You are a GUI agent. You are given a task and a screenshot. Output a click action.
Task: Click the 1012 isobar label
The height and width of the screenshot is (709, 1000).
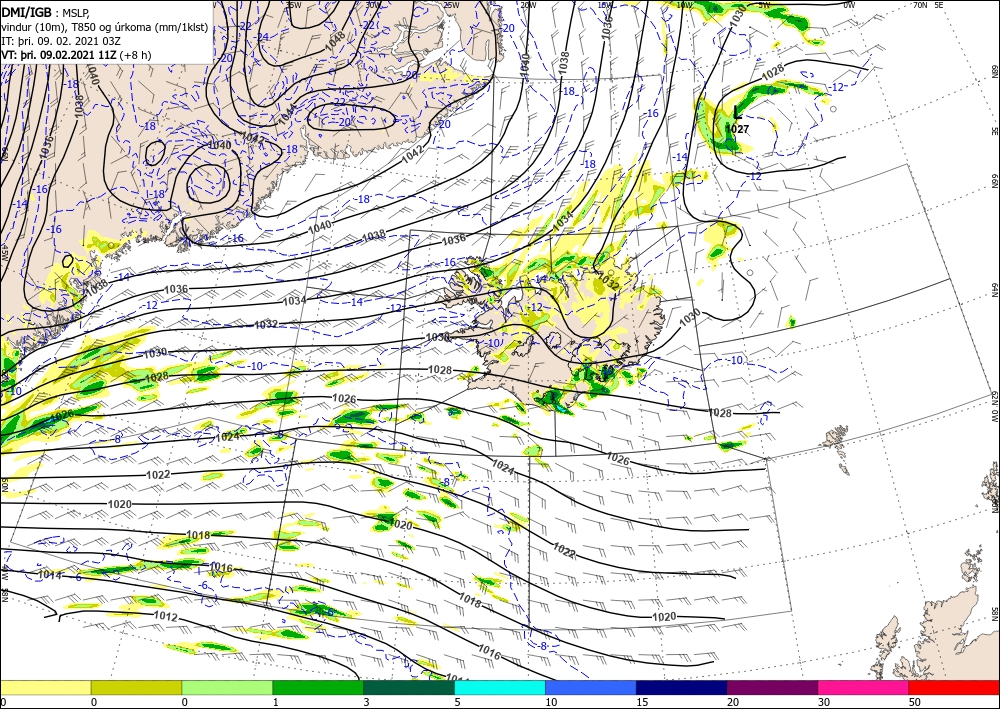tap(166, 617)
